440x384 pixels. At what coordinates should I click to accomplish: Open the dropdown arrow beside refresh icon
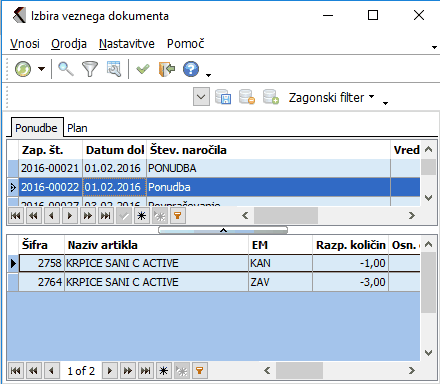pyautogui.click(x=41, y=69)
